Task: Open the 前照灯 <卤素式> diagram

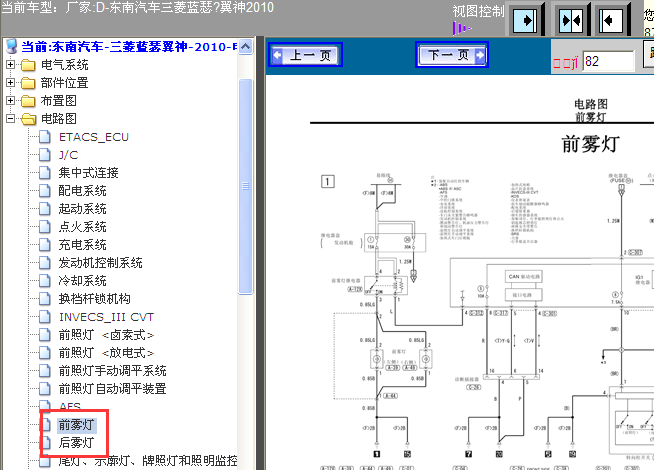Action: 106,335
